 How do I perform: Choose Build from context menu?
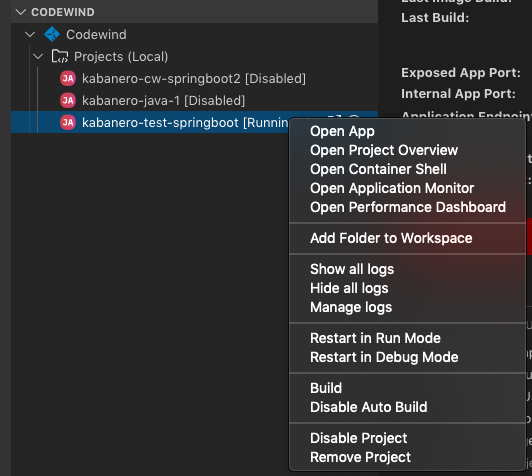coord(407,388)
